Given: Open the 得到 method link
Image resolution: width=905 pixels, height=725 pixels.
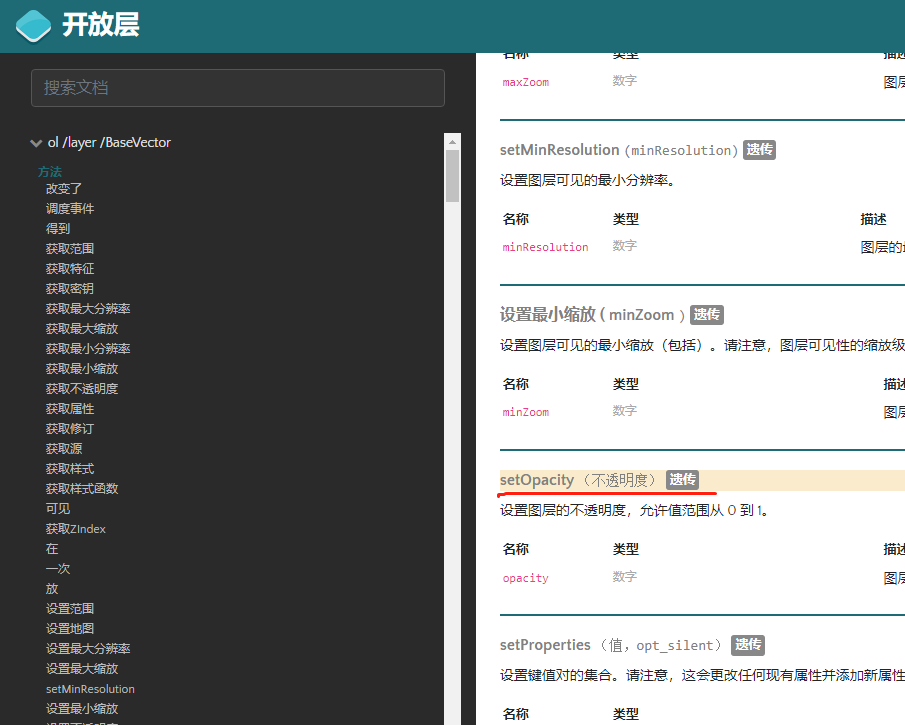Looking at the screenshot, I should (58, 229).
